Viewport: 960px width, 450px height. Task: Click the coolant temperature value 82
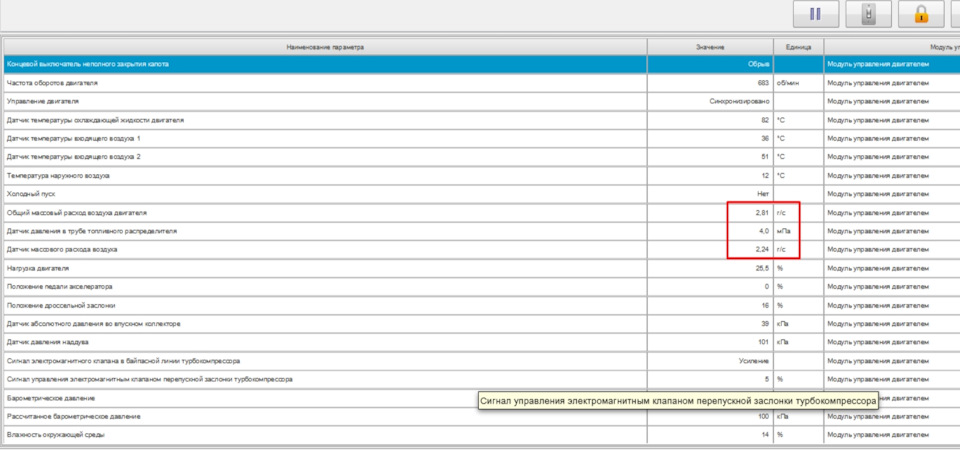(765, 120)
